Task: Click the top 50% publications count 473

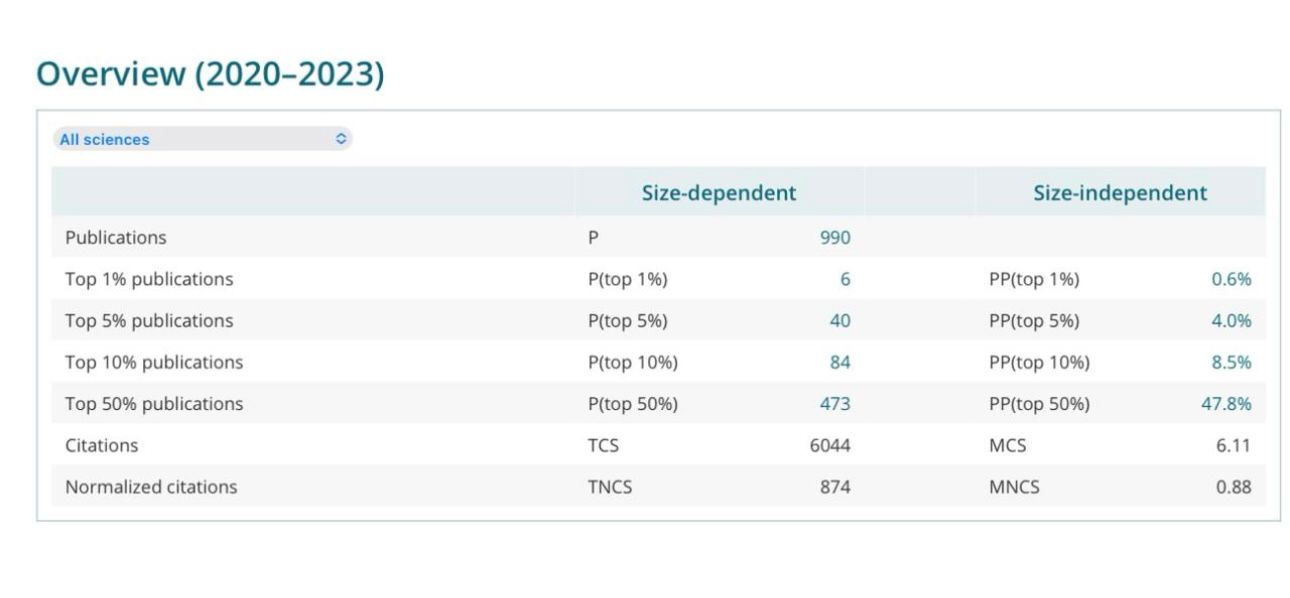Action: click(x=834, y=404)
